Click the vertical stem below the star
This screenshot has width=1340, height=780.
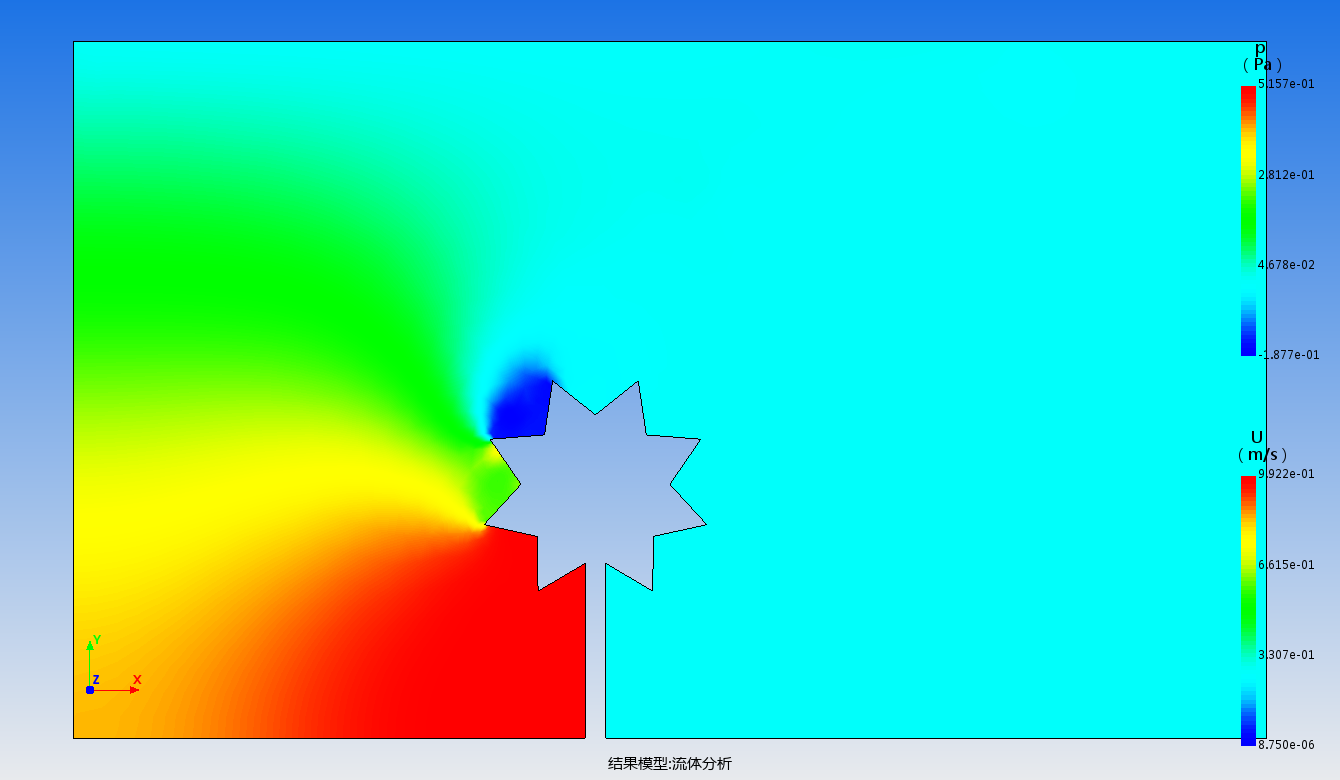(595, 650)
